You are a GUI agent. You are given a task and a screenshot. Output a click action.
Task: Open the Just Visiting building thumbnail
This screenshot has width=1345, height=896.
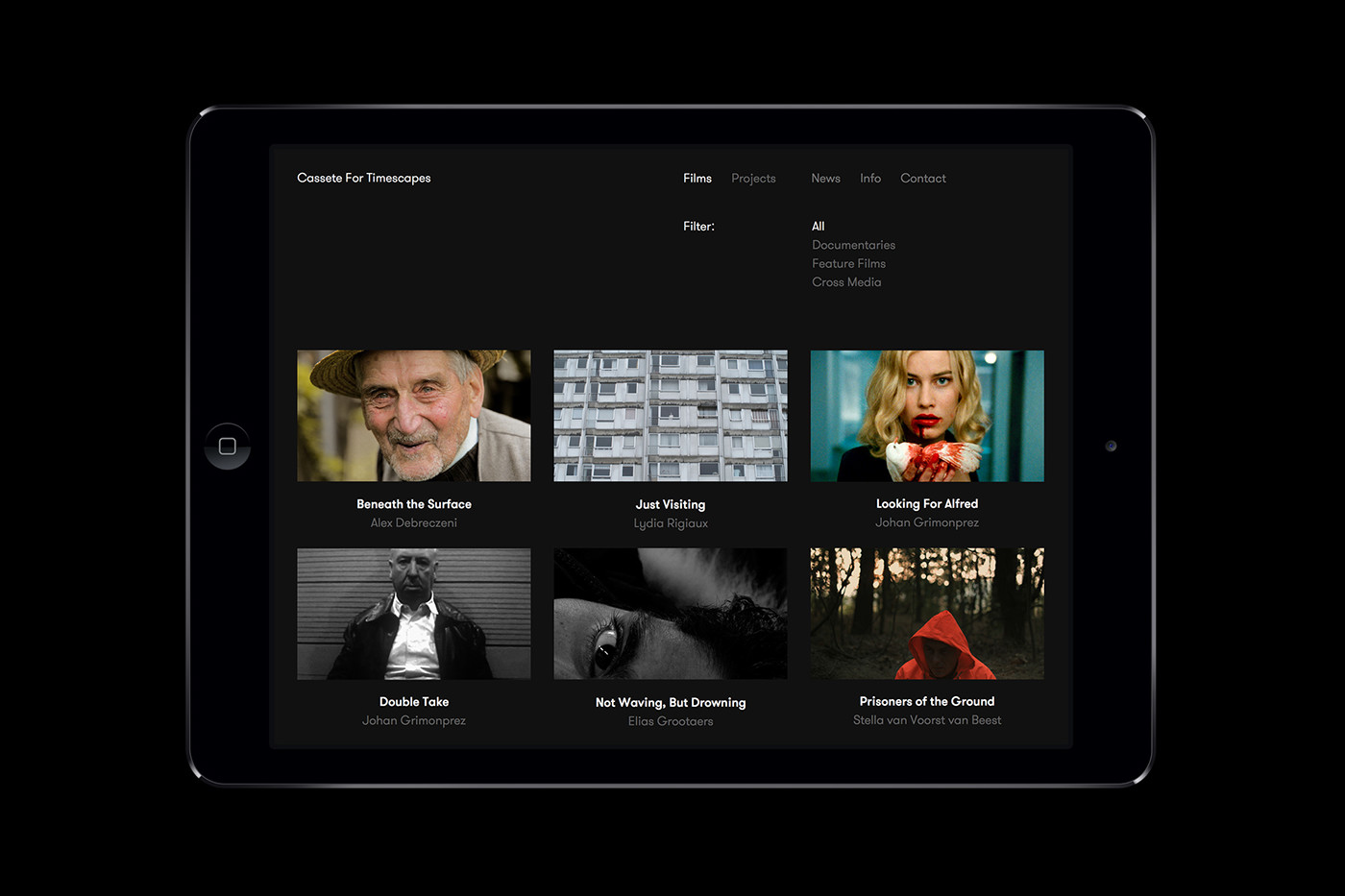[x=670, y=416]
